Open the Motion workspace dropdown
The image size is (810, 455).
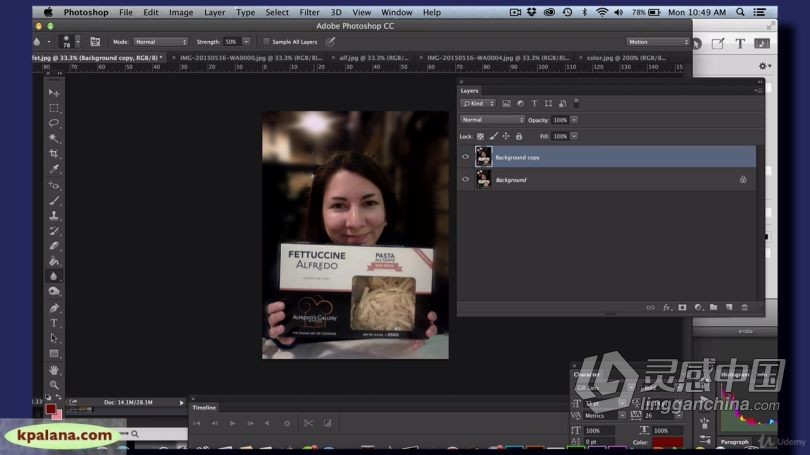point(658,42)
